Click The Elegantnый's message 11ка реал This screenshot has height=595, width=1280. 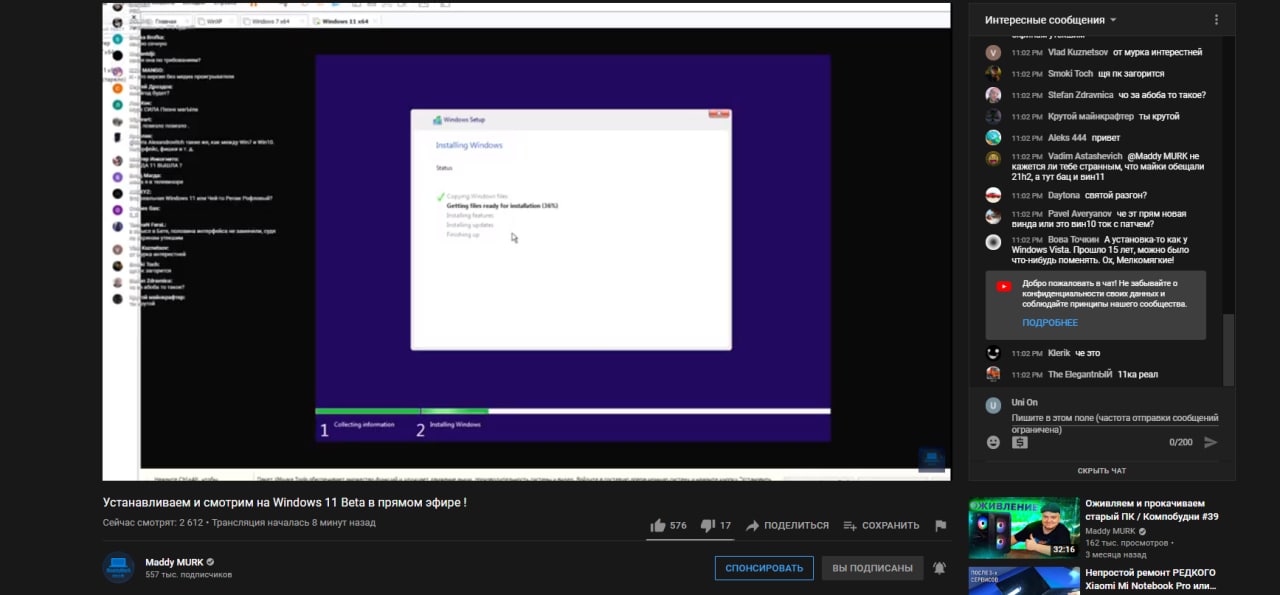(1138, 374)
